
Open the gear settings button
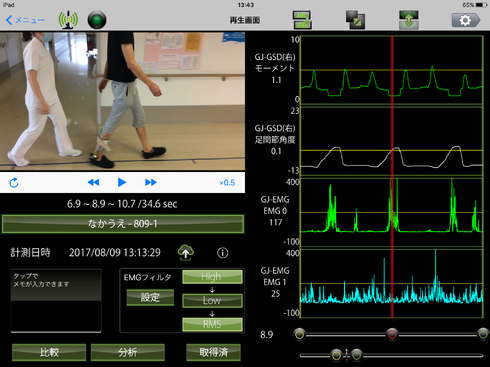point(466,20)
